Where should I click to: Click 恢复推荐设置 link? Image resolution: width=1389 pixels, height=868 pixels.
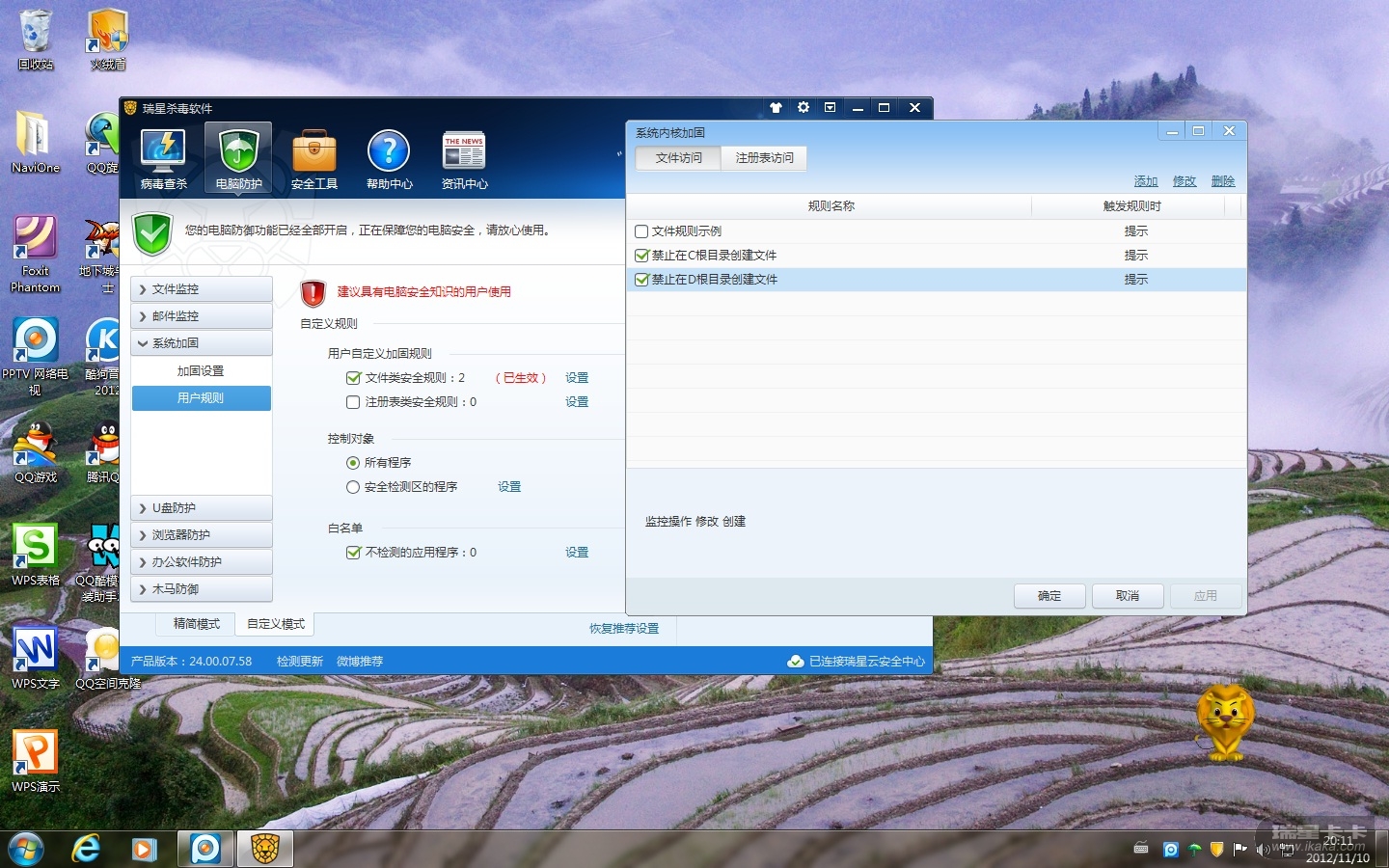coord(624,629)
